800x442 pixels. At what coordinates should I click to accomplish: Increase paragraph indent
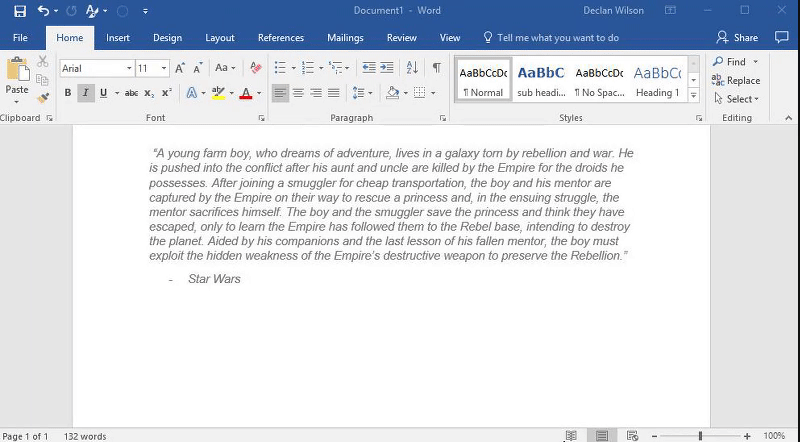(x=387, y=68)
